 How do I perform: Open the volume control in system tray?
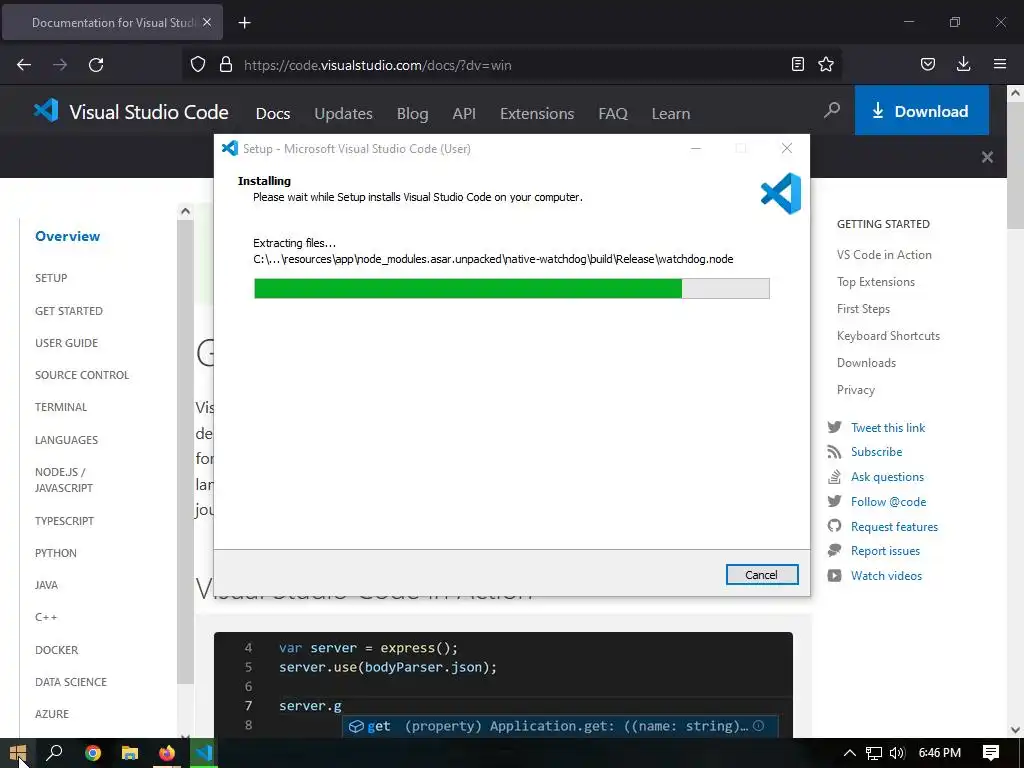point(897,753)
